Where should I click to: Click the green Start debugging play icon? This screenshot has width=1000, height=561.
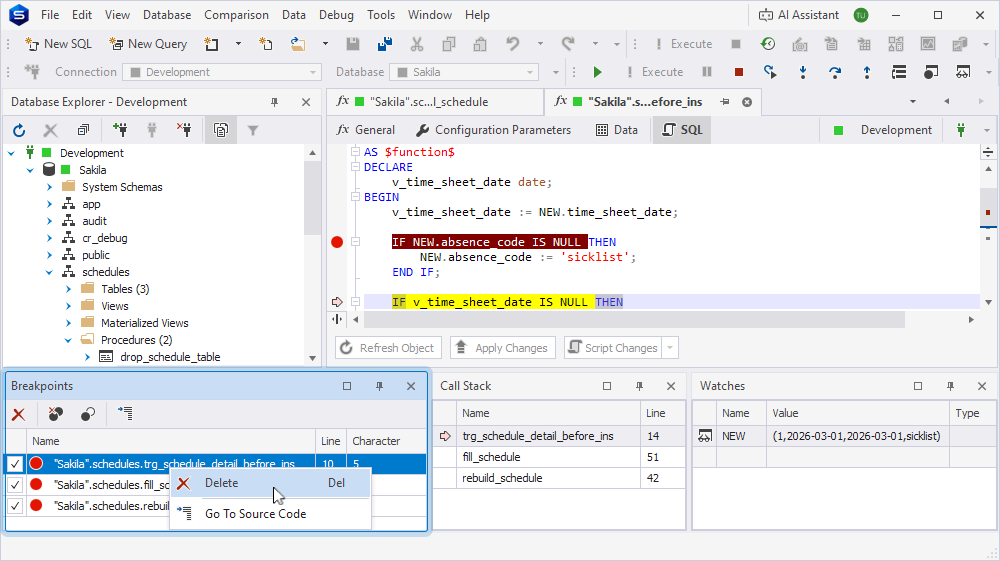click(x=597, y=72)
